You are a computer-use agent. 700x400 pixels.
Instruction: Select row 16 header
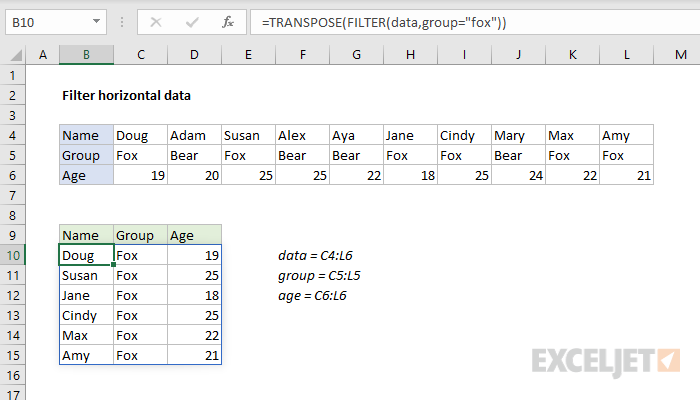[x=12, y=375]
